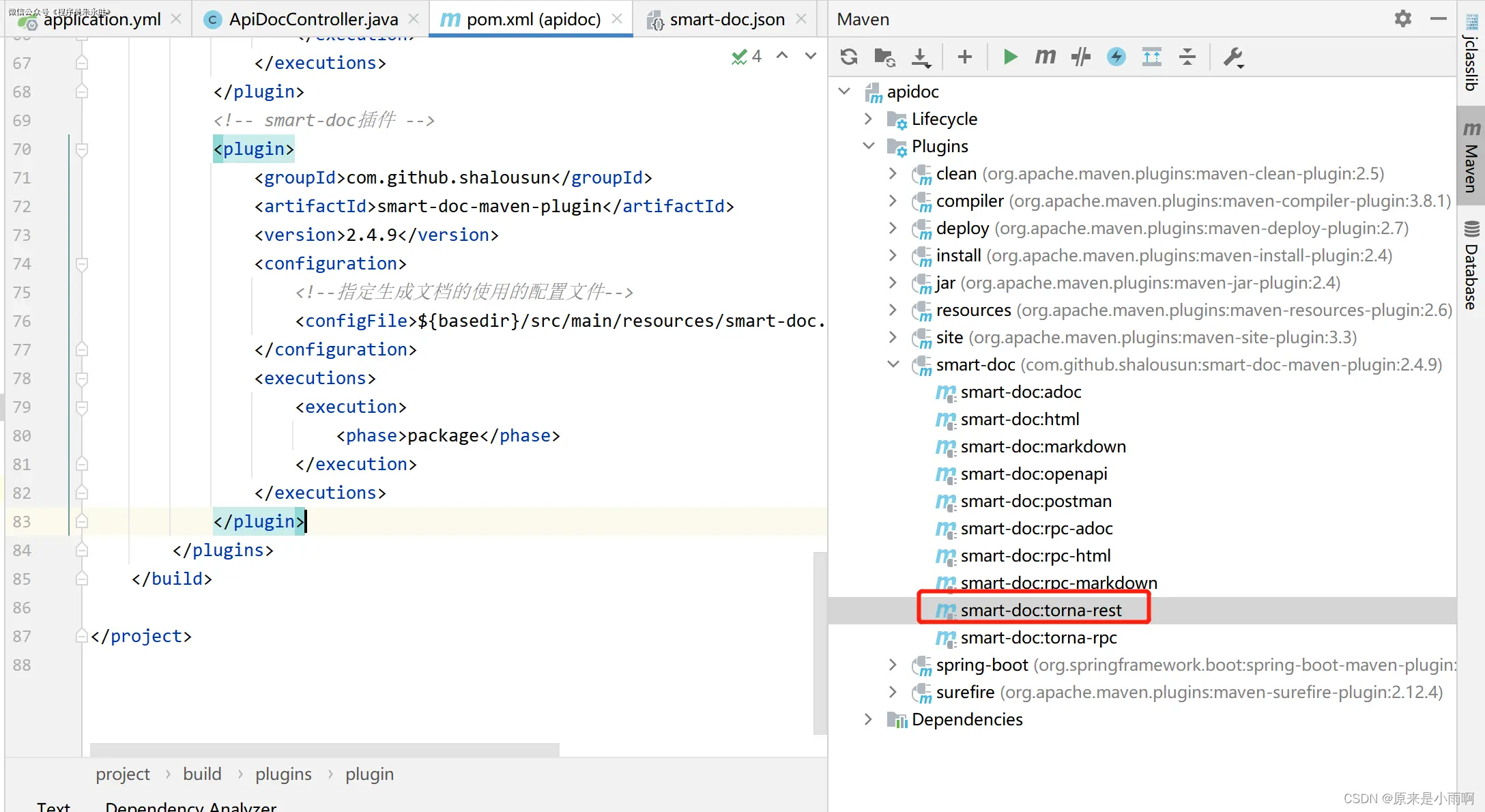The width and height of the screenshot is (1485, 812).
Task: Open the Maven panel gear options
Action: coord(1402,18)
